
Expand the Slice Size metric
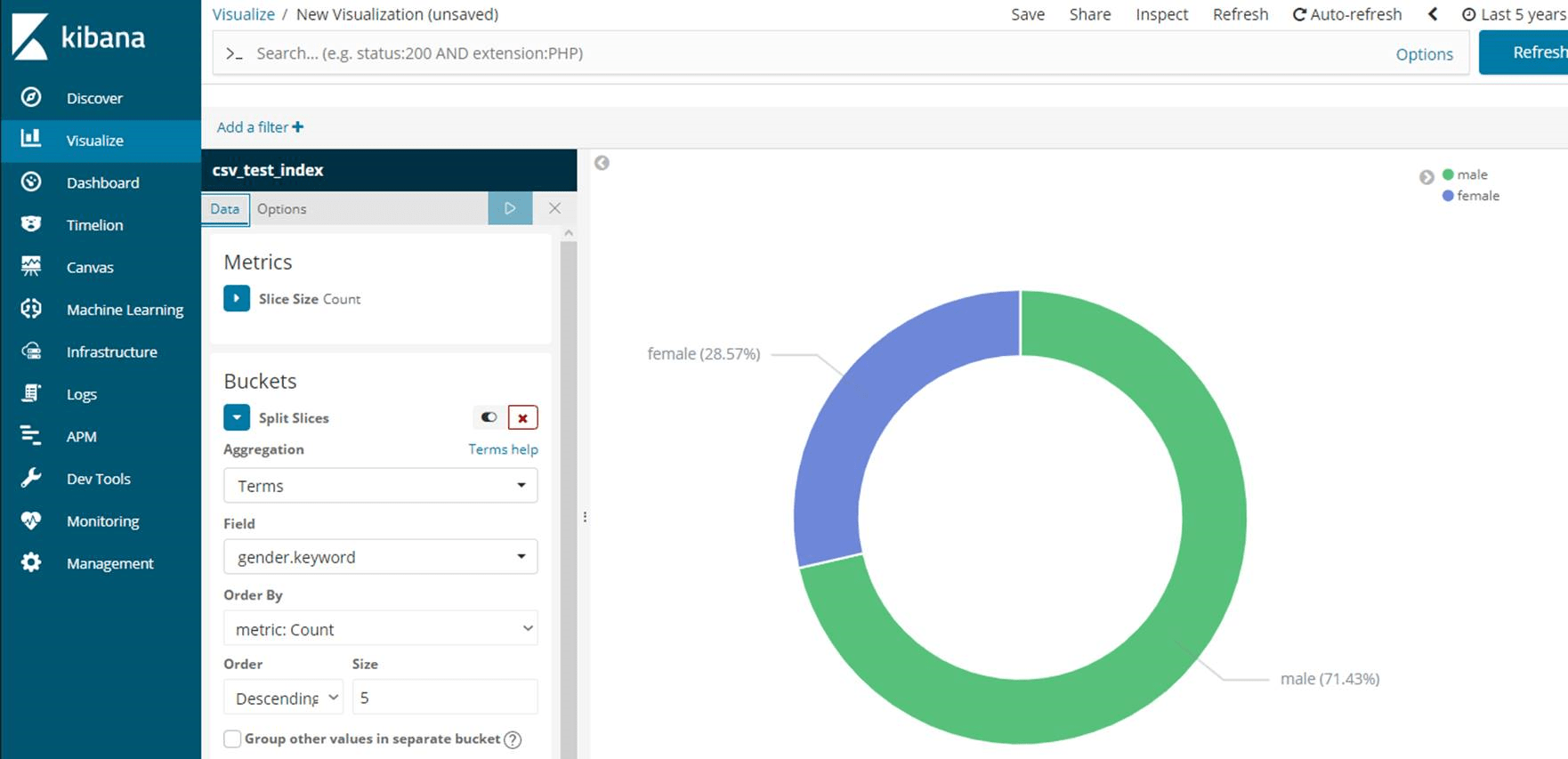coord(237,298)
